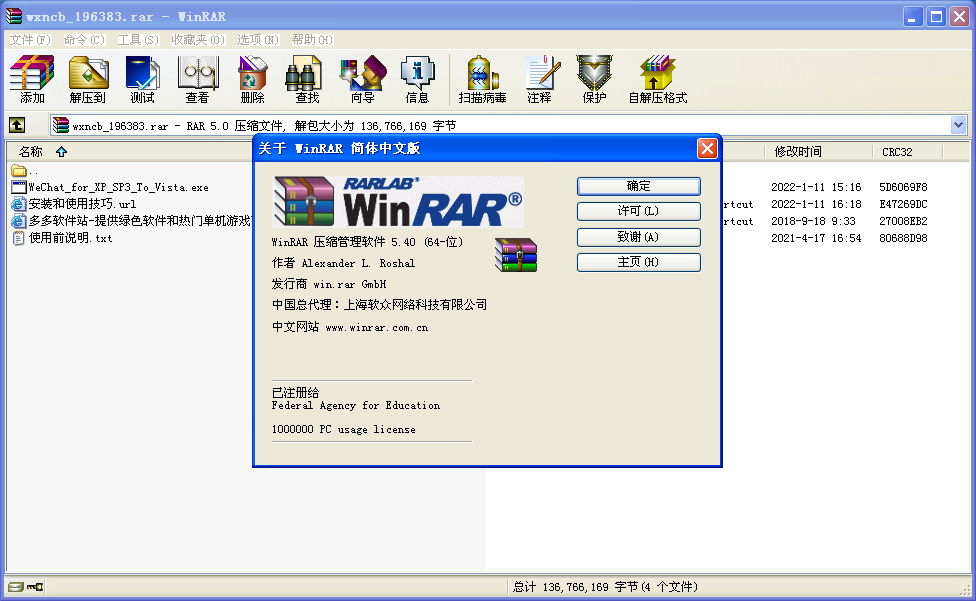
Task: Click CRC value E47269DC
Action: pyautogui.click(x=903, y=204)
